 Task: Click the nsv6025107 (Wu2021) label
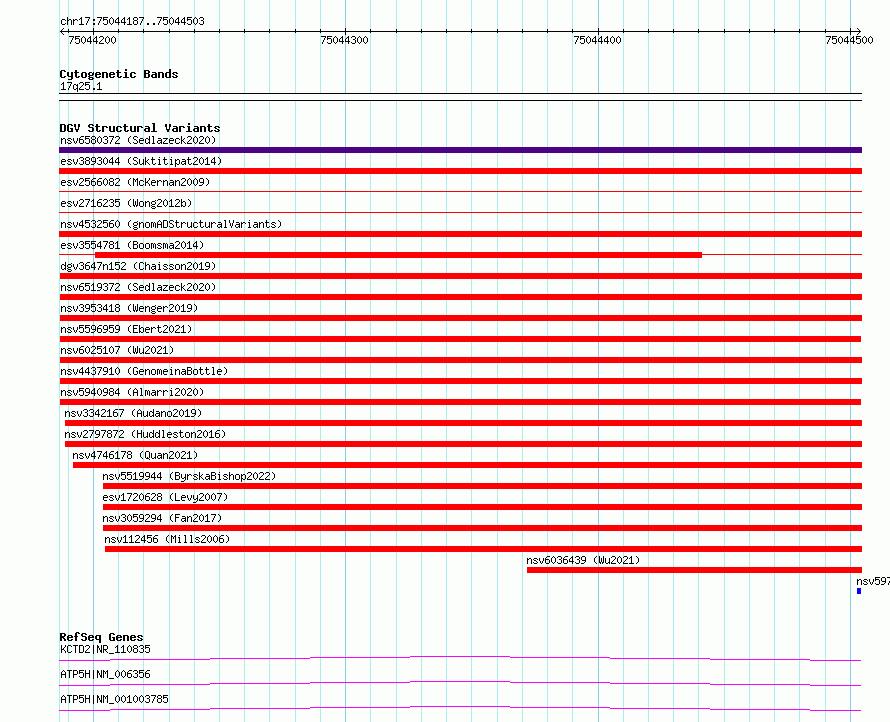click(x=117, y=350)
